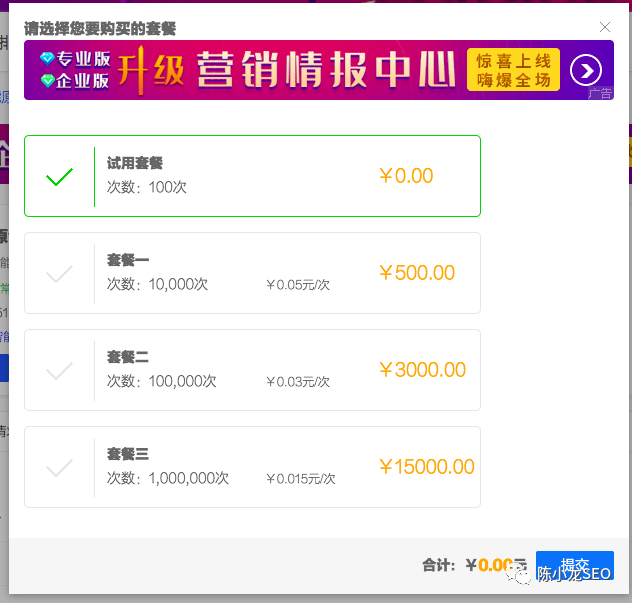Click the green diamond icon beside 企业版
632x603 pixels.
point(48,81)
